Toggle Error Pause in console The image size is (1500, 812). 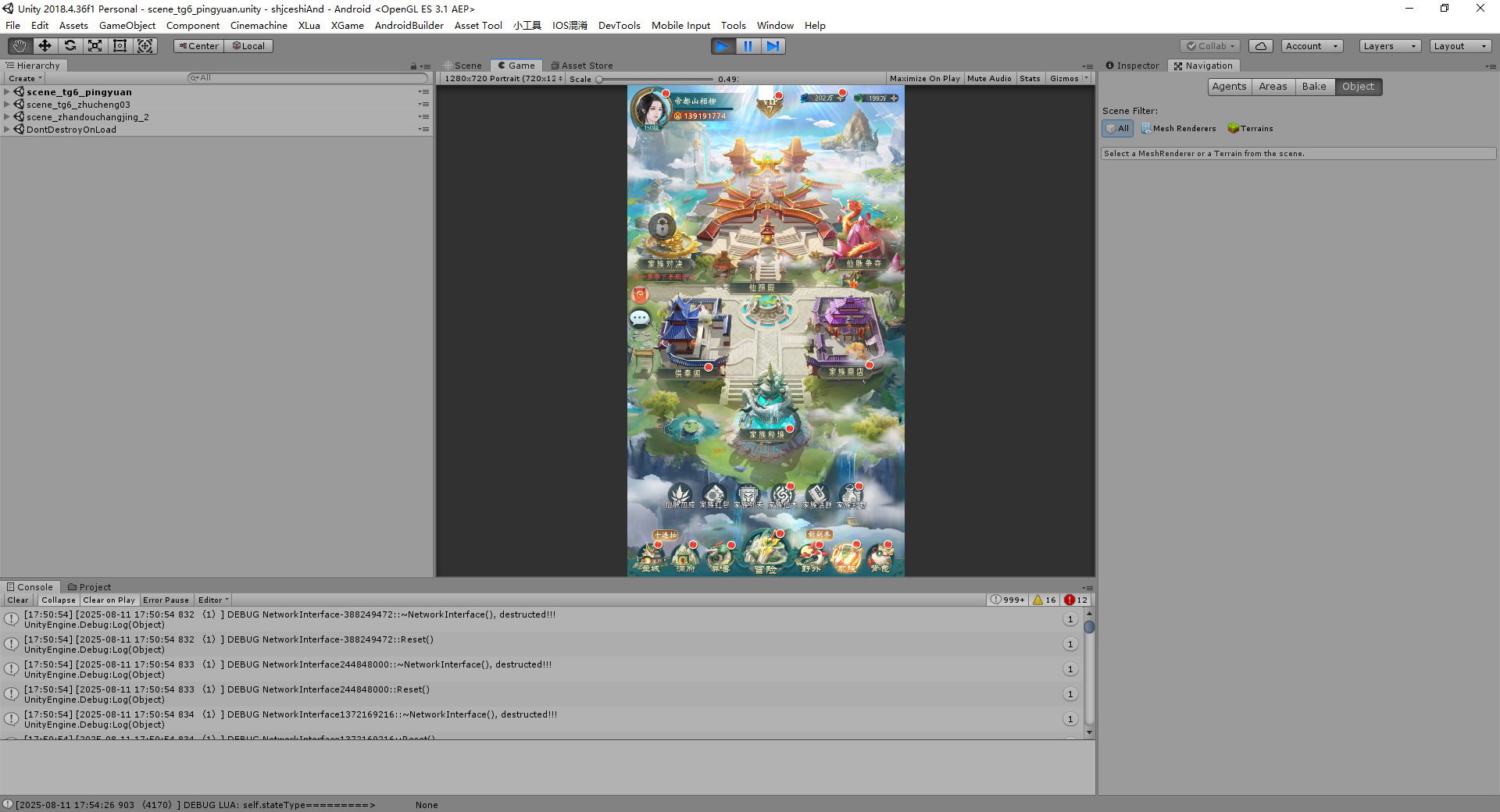point(166,600)
